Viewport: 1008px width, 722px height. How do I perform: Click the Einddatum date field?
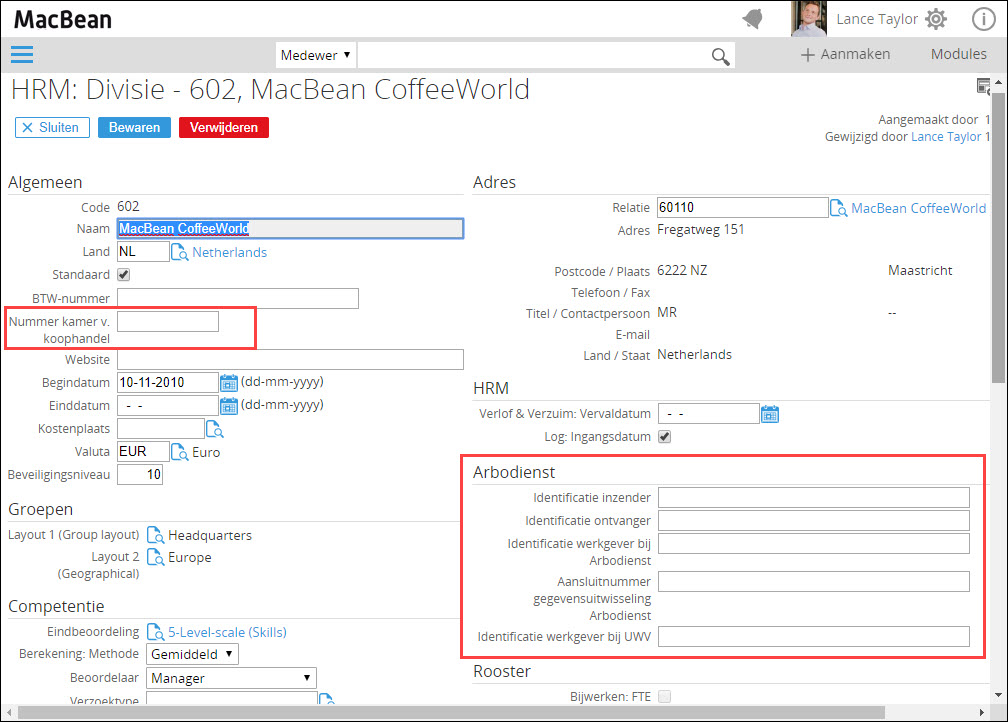(168, 406)
